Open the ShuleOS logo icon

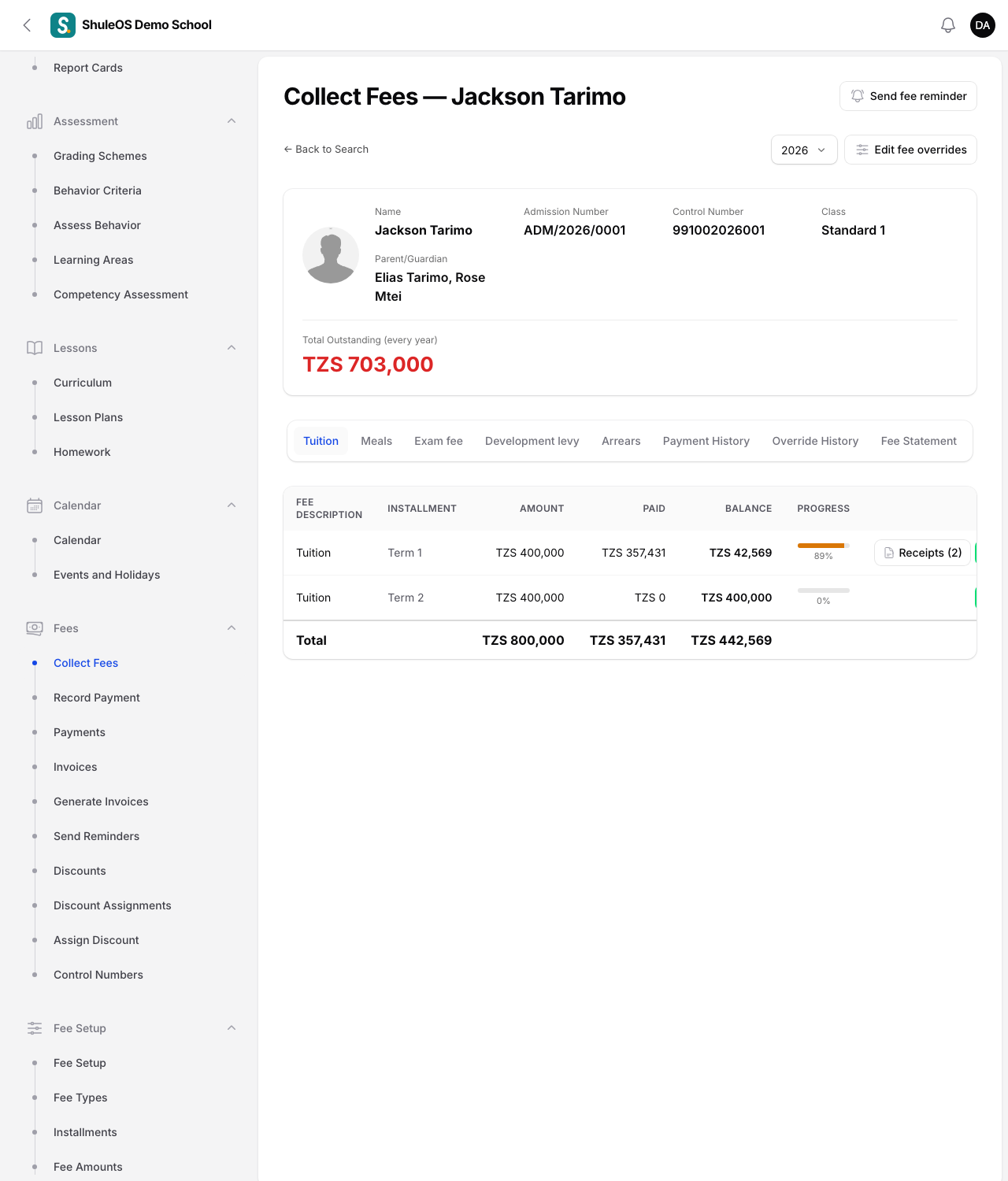click(63, 25)
